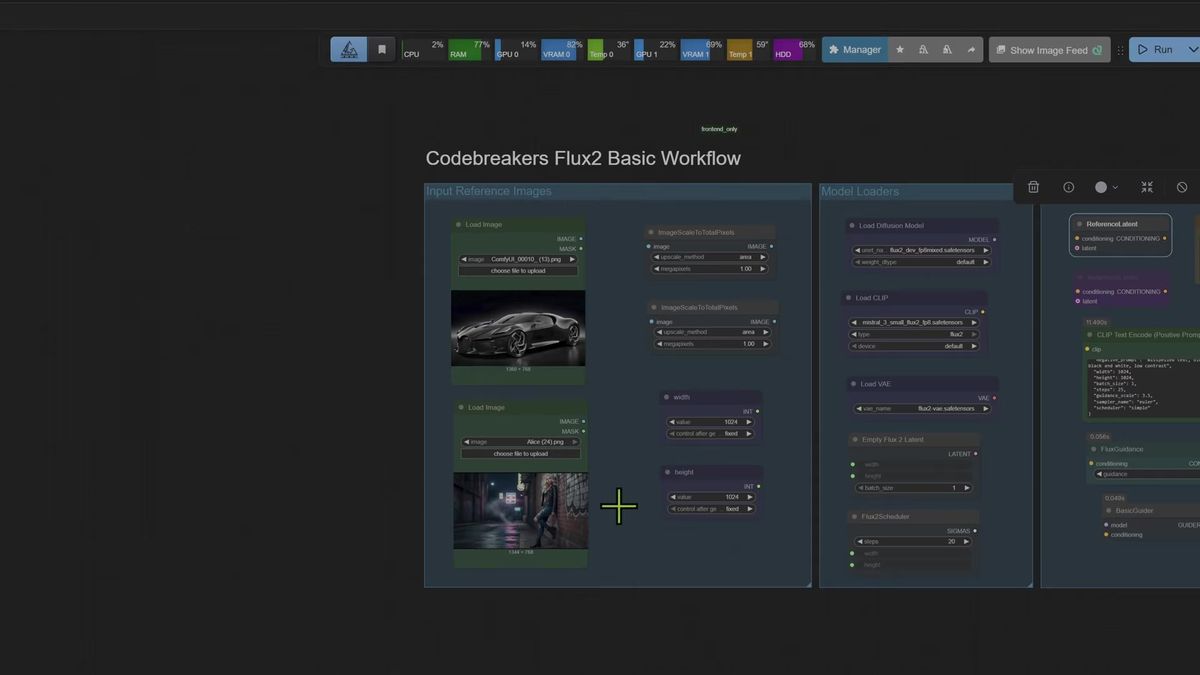The width and height of the screenshot is (1200, 675).
Task: Collapse Load Diffusion Model node dot
Action: tap(851, 226)
